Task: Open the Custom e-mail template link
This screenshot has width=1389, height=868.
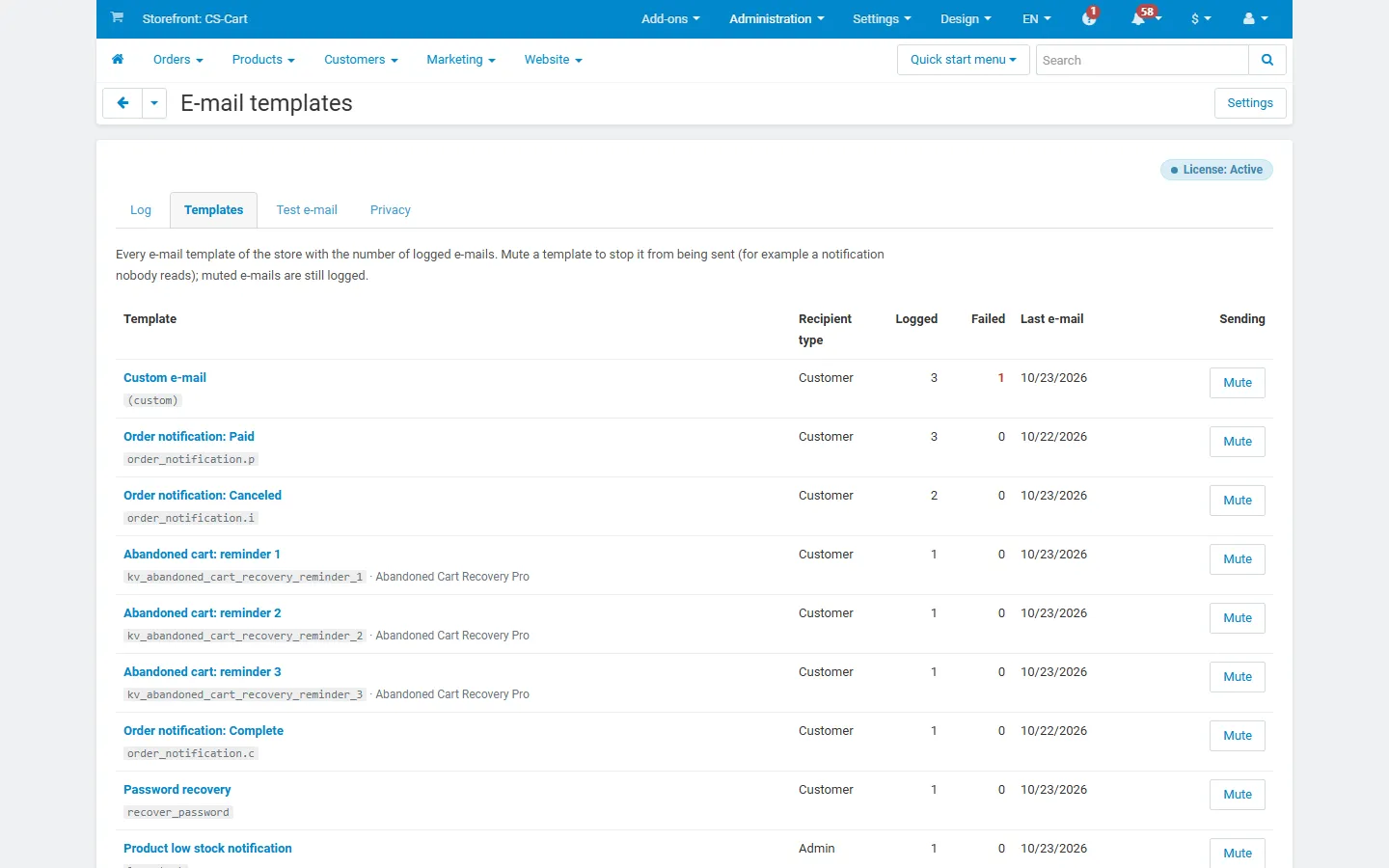Action: pos(165,378)
